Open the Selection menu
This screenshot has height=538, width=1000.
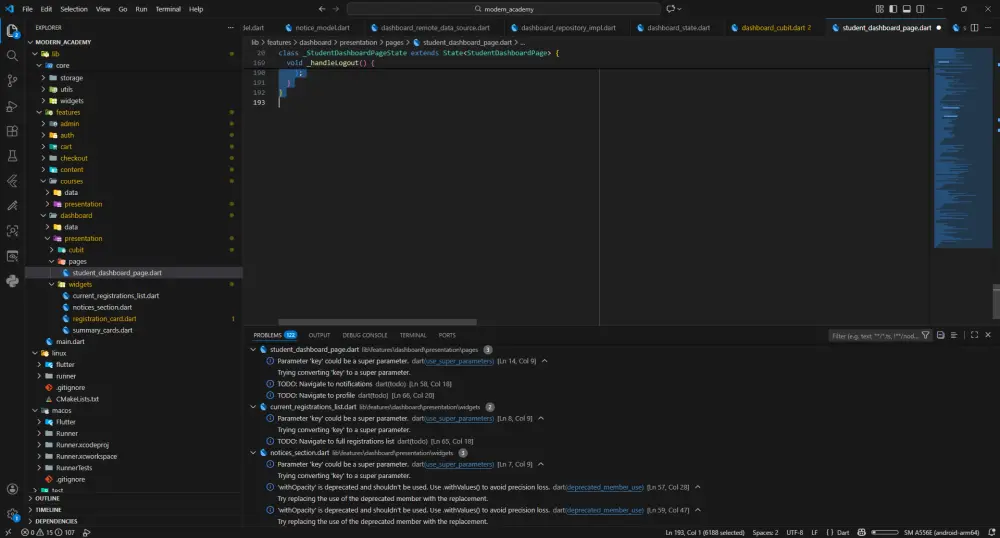coord(74,9)
